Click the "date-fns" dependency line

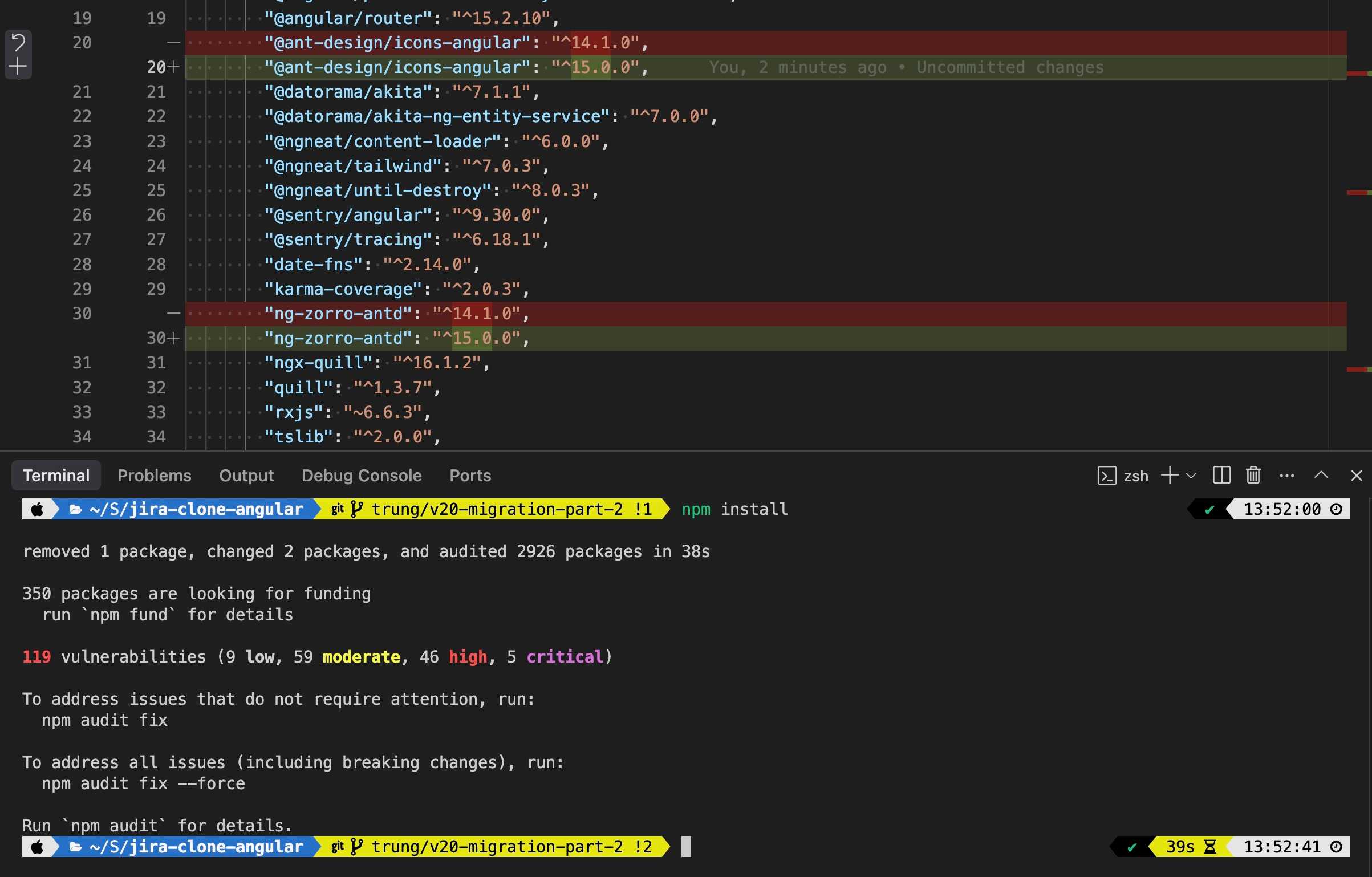coord(372,265)
